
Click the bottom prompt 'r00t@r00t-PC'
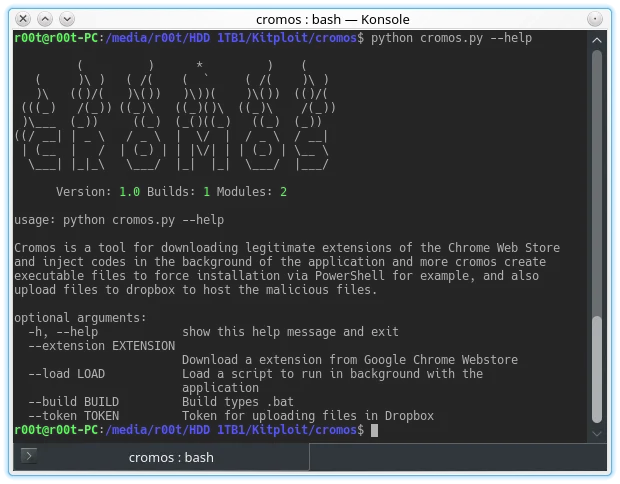56,430
